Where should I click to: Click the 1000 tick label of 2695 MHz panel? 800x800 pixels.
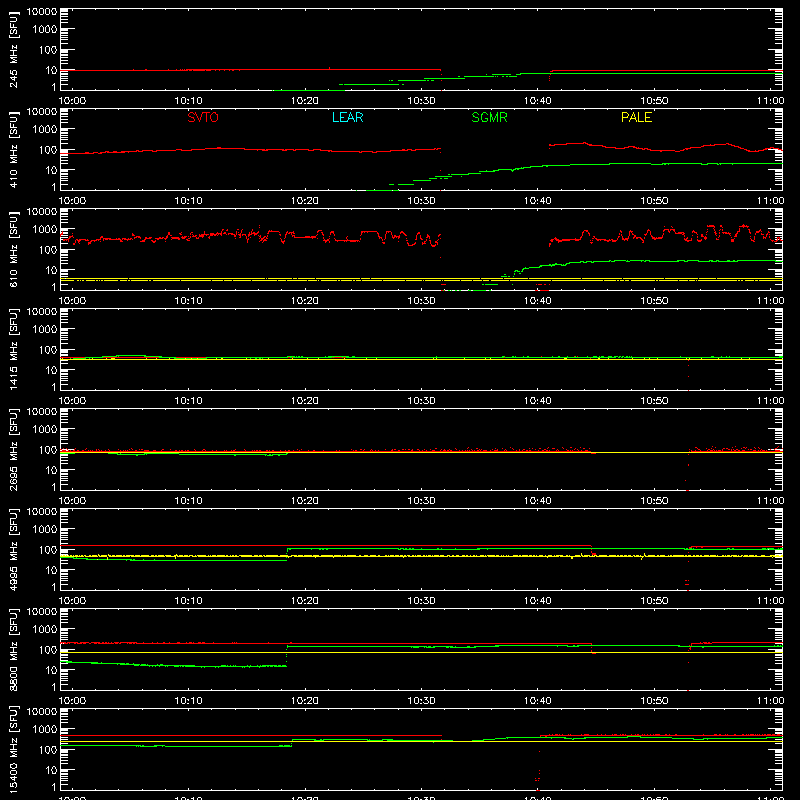[x=45, y=430]
